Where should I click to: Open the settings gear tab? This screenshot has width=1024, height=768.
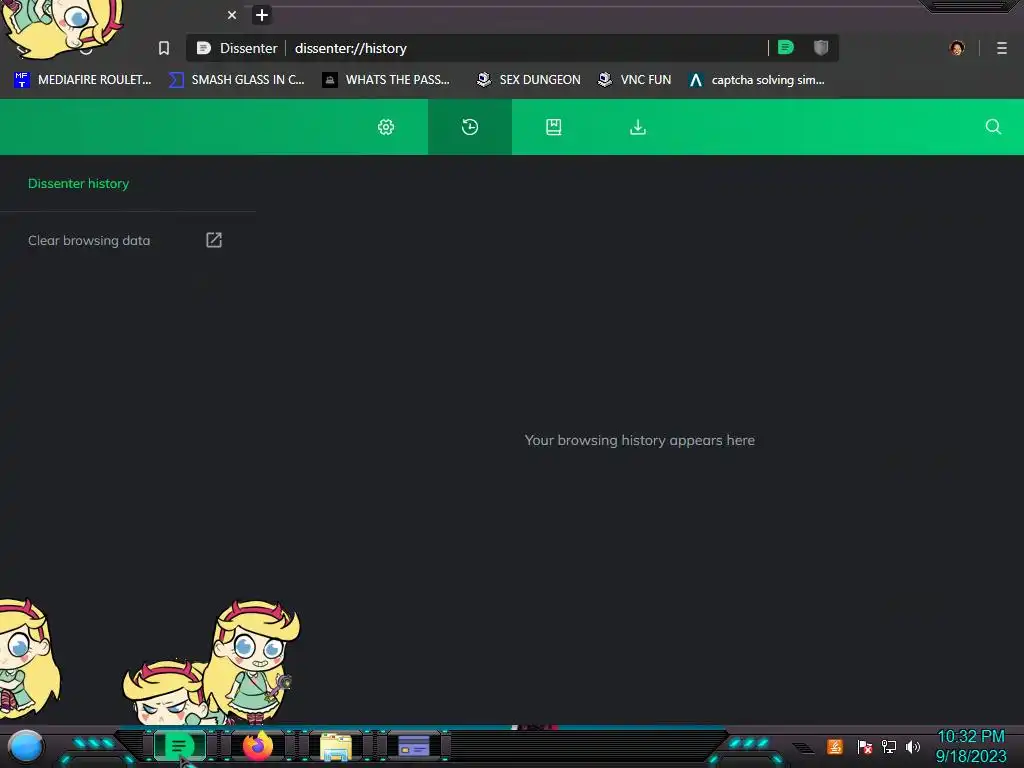[386, 127]
